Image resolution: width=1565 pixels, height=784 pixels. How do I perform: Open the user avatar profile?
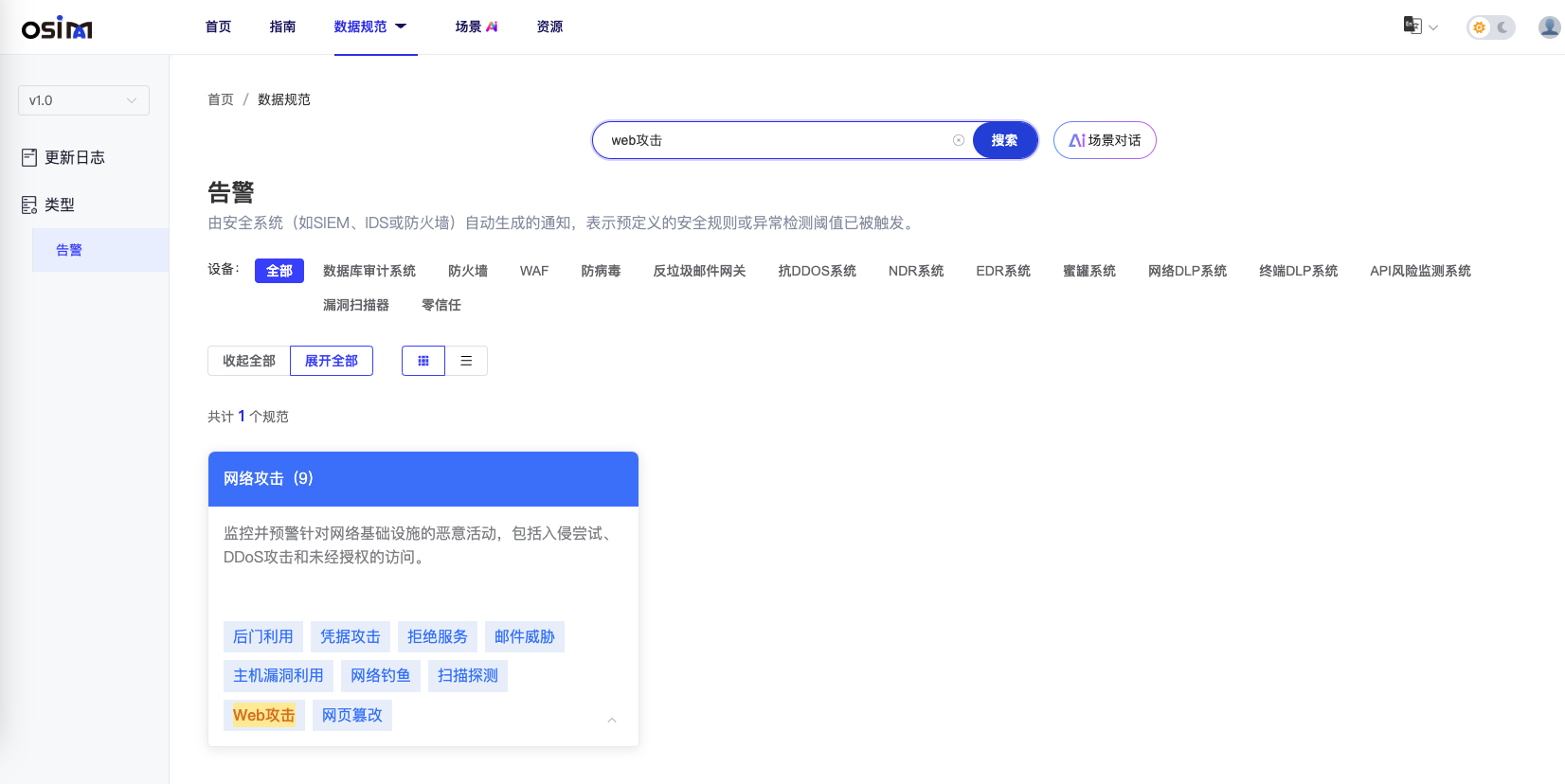pyautogui.click(x=1549, y=27)
